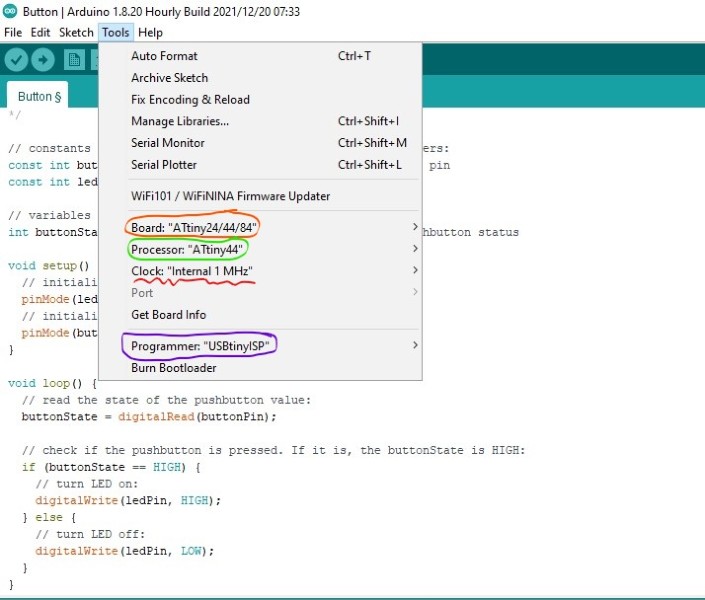Click the "buttonState = digitalRead(buttonPin);" line

click(x=149, y=416)
